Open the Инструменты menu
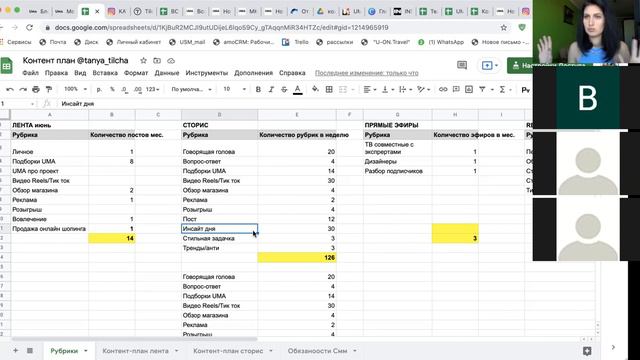The height and width of the screenshot is (360, 640). (x=207, y=73)
